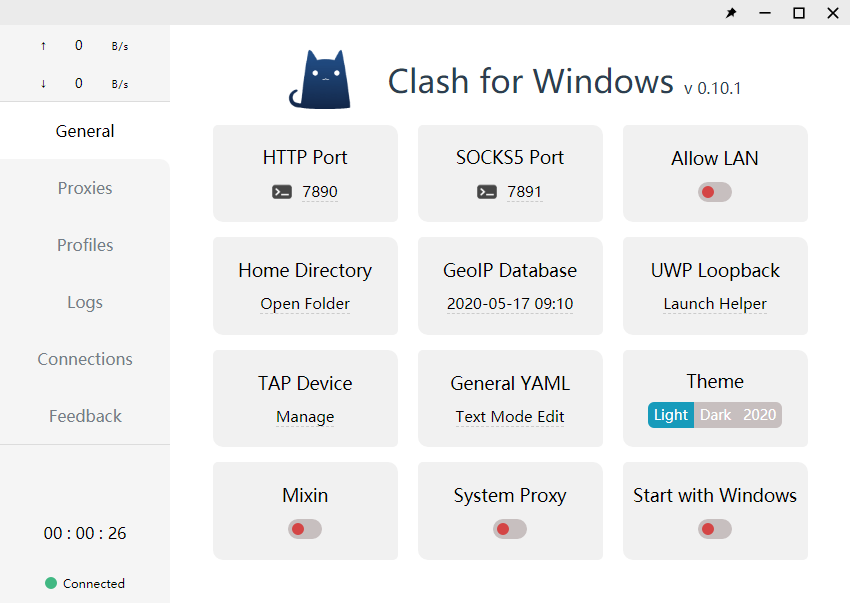Enable the Allow LAN switch

coord(715,192)
